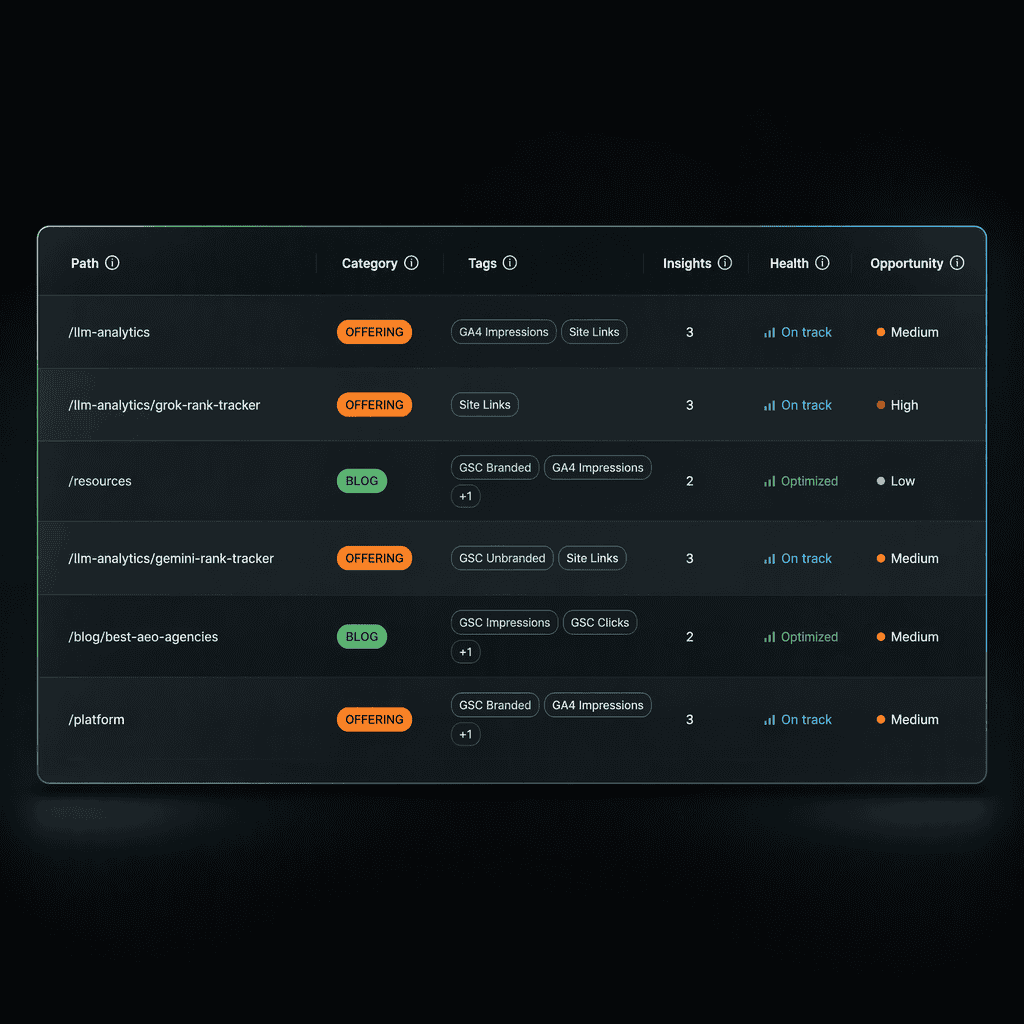Click the health bar icon in /platform row

[x=769, y=720]
